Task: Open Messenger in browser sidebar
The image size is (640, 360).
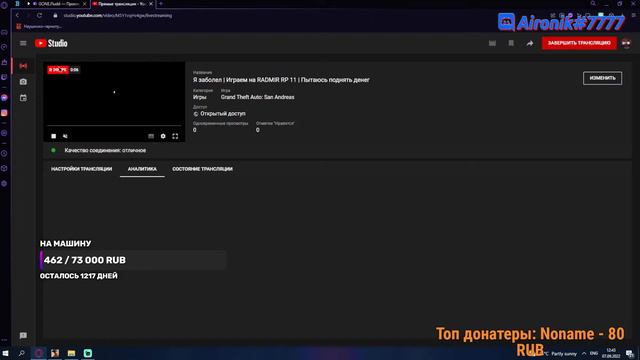Action: (x=4, y=98)
